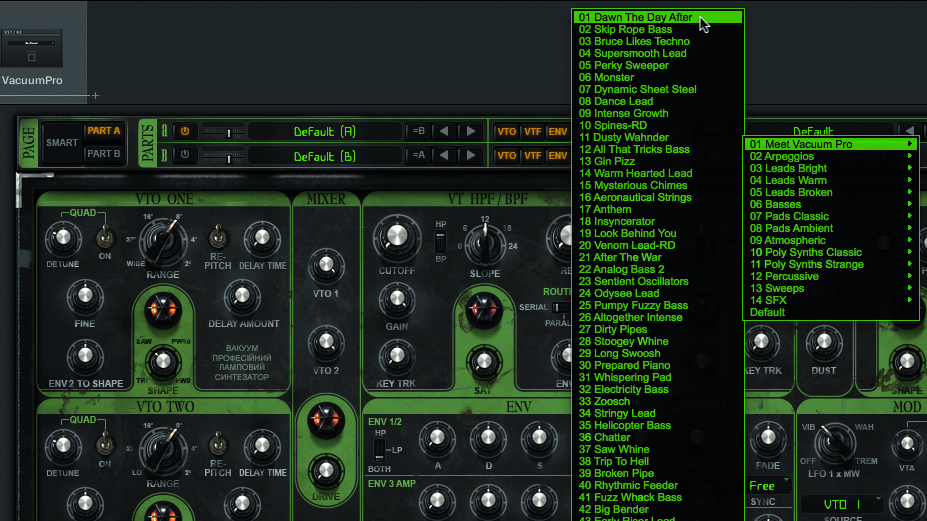
Task: Toggle ENV 1/2 HP/LP/Both switch
Action: (380, 450)
